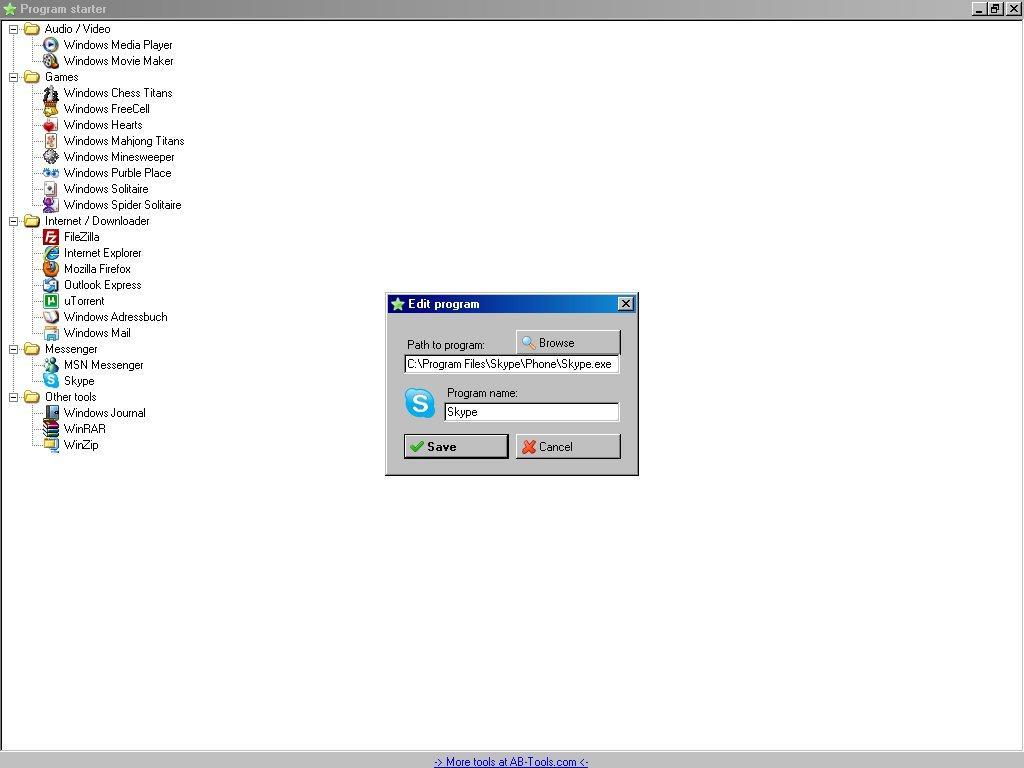
Task: Click the Windows Hearts icon
Action: [x=51, y=125]
